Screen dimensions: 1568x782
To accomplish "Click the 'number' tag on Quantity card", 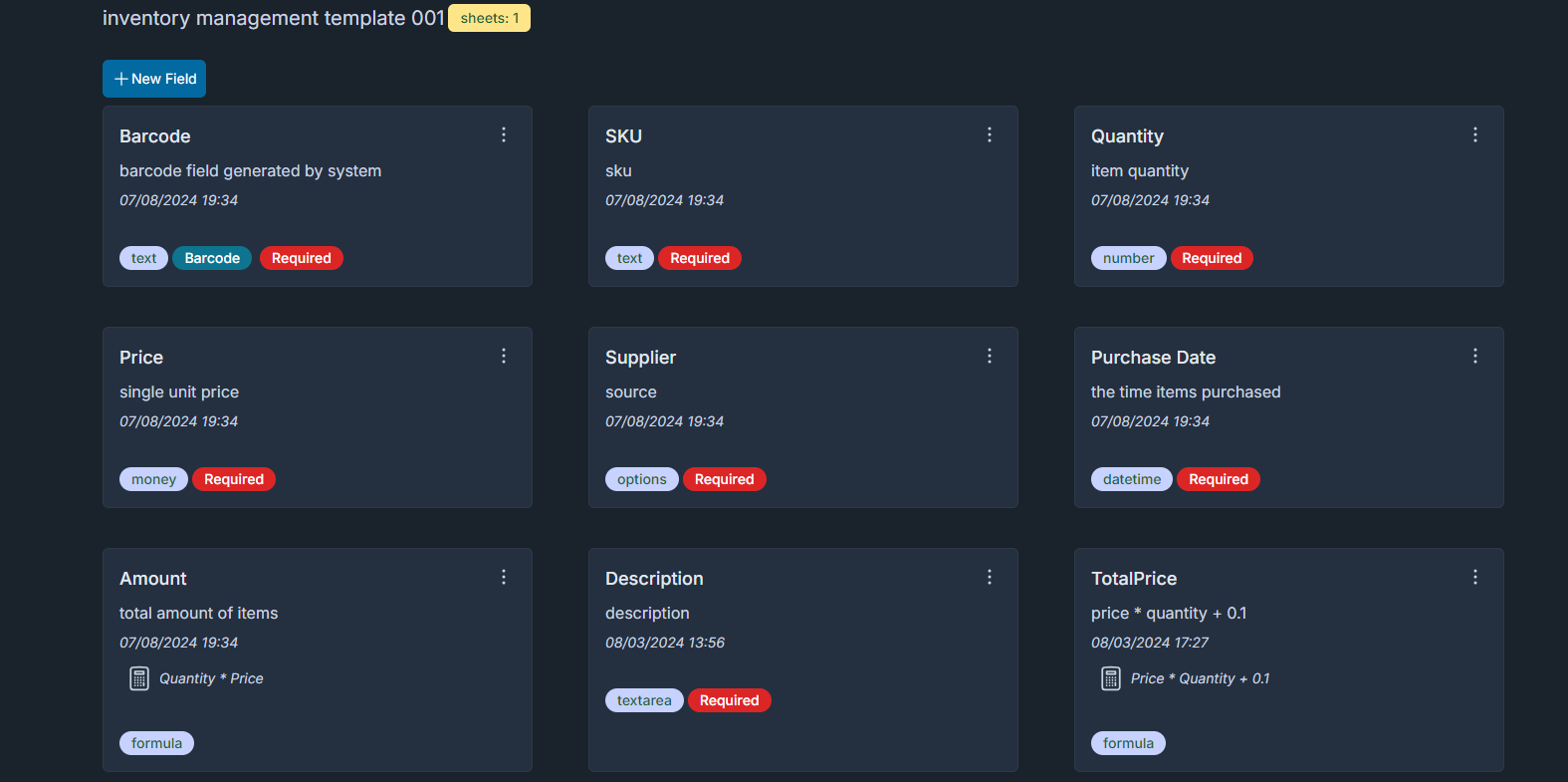I will 1129,258.
